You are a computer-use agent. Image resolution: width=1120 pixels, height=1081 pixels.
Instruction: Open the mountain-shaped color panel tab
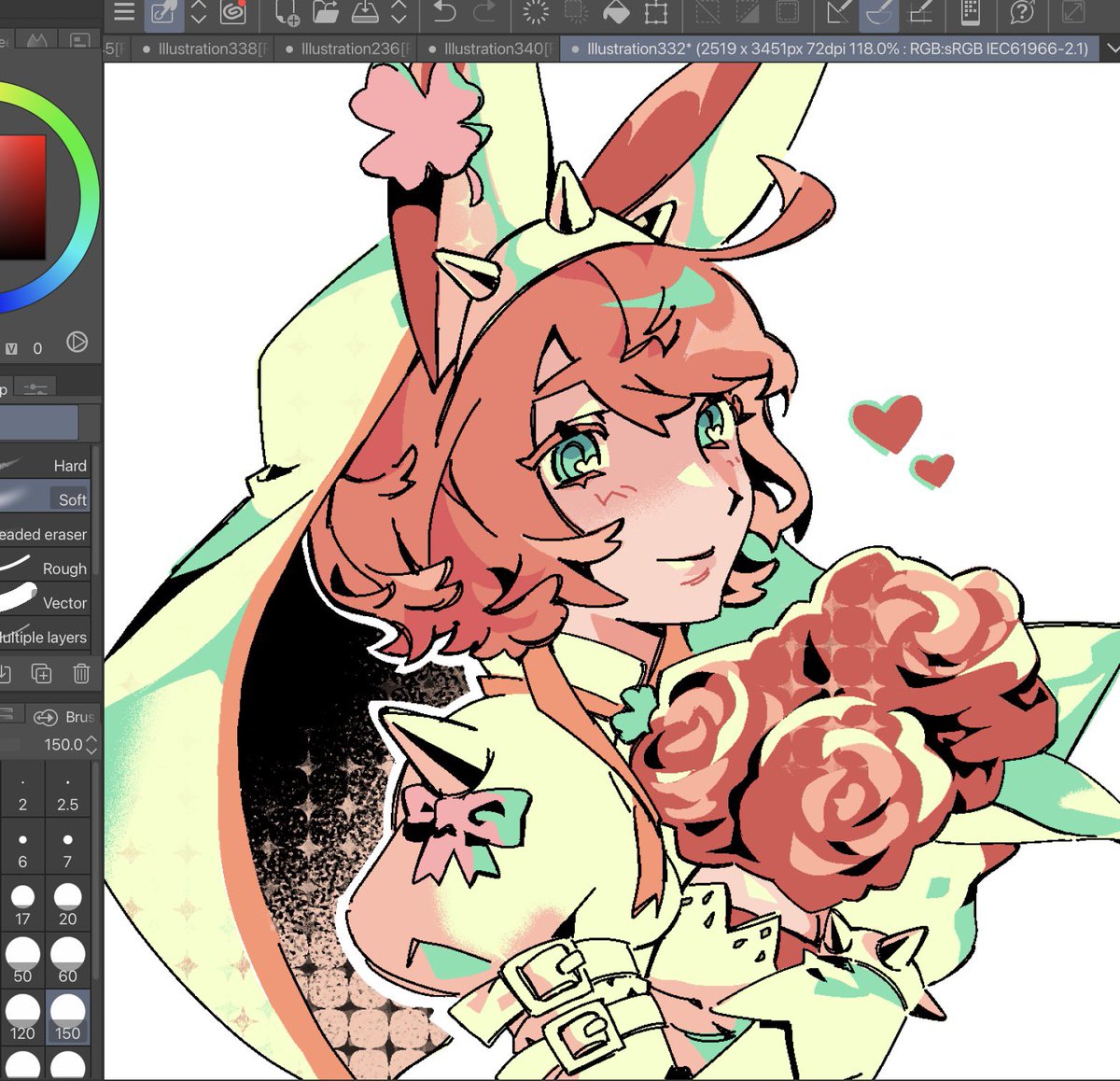[x=36, y=41]
